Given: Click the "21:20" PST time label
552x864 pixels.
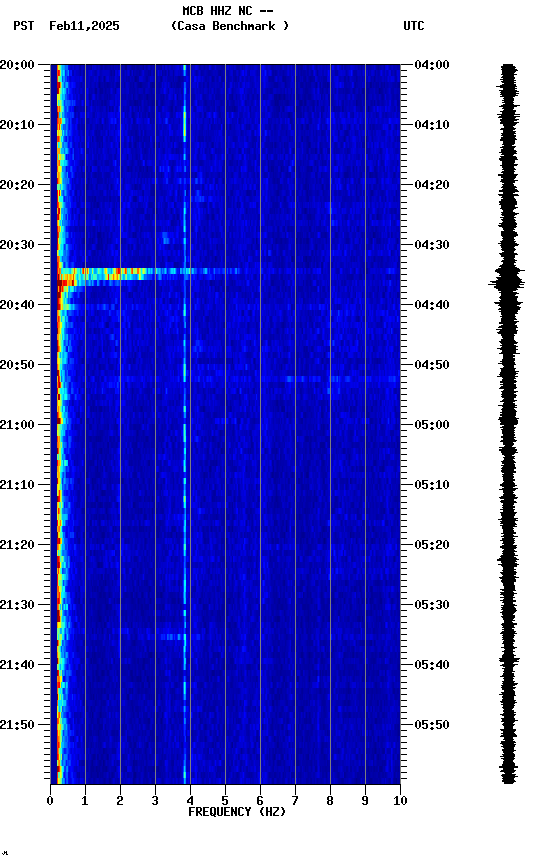Looking at the screenshot, I should pyautogui.click(x=17, y=546).
